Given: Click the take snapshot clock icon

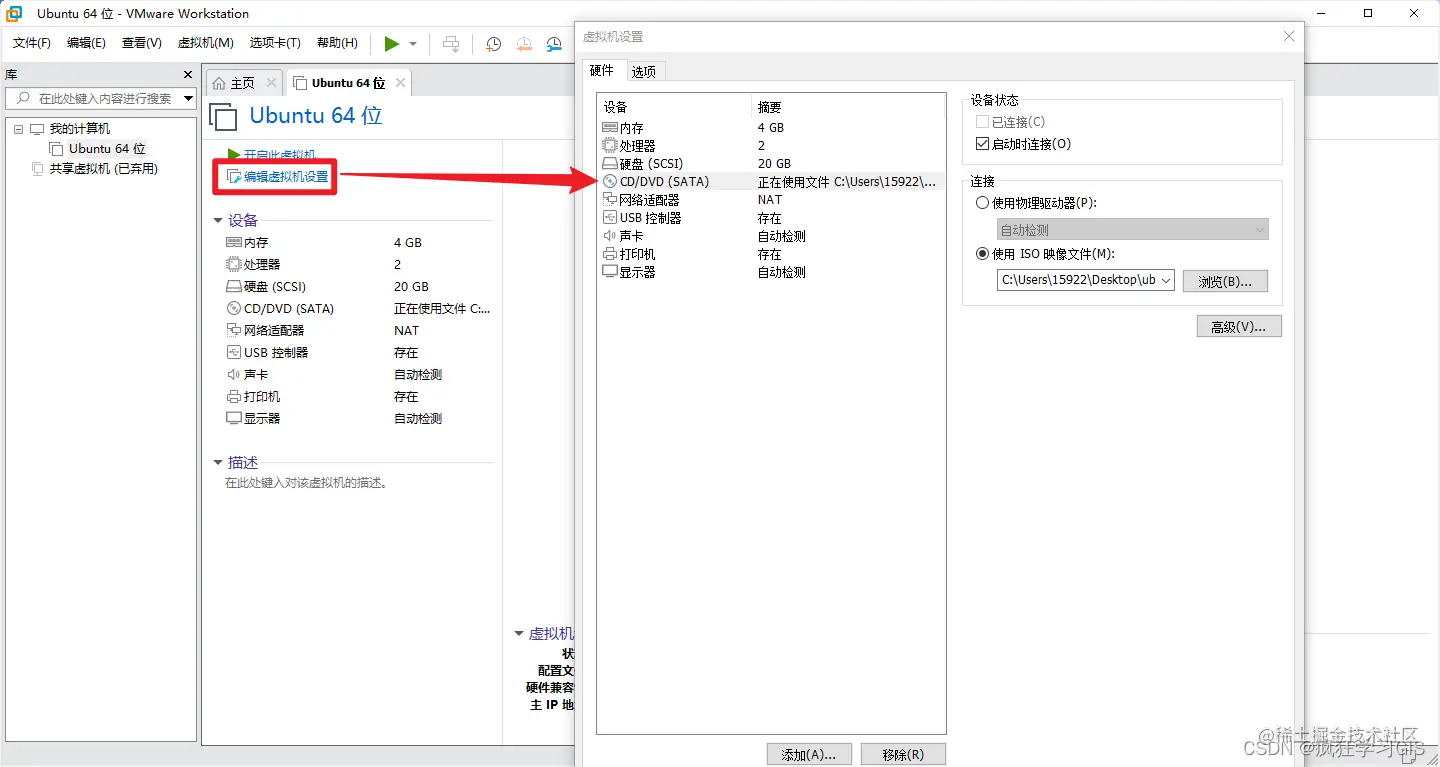Looking at the screenshot, I should (493, 43).
